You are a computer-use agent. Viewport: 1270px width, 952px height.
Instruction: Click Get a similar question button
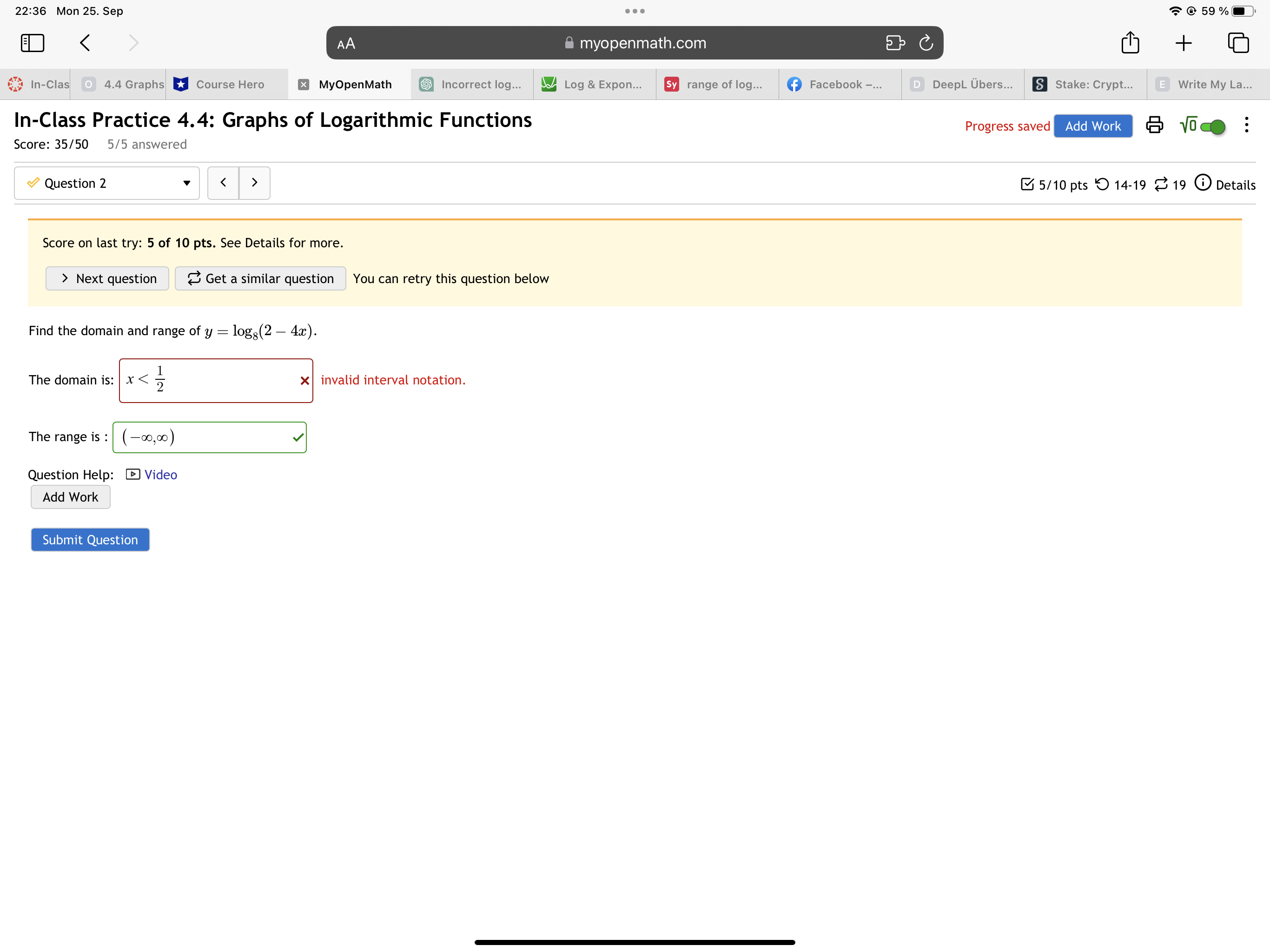(260, 278)
